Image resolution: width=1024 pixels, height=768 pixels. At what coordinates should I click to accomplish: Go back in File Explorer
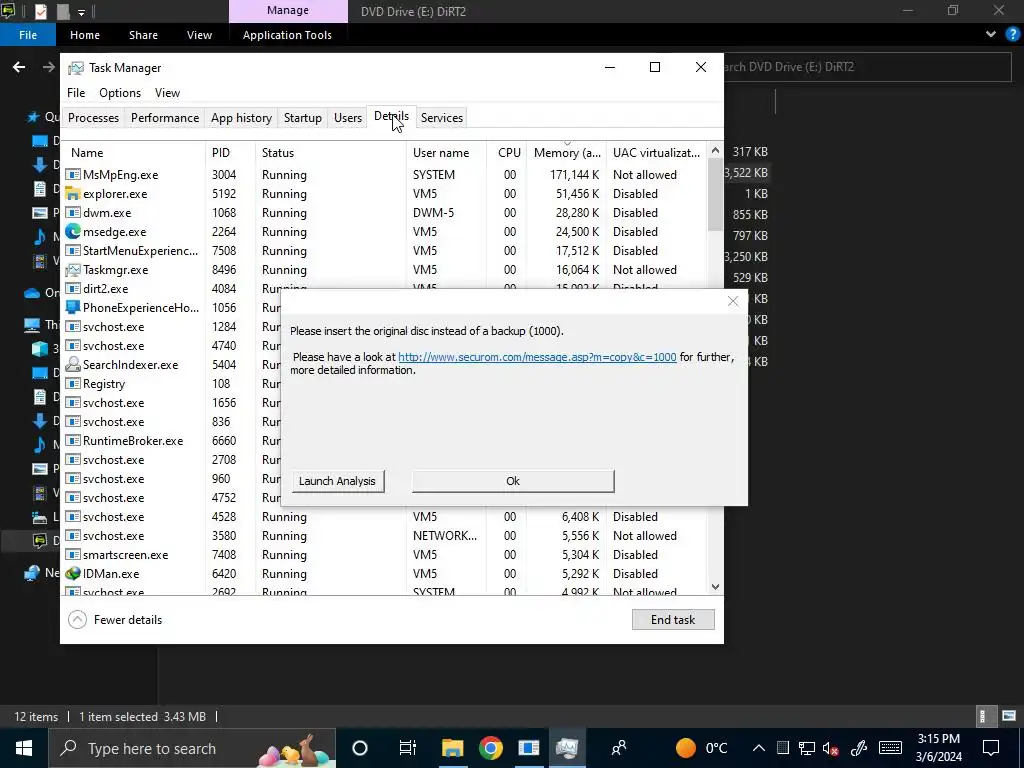[19, 67]
